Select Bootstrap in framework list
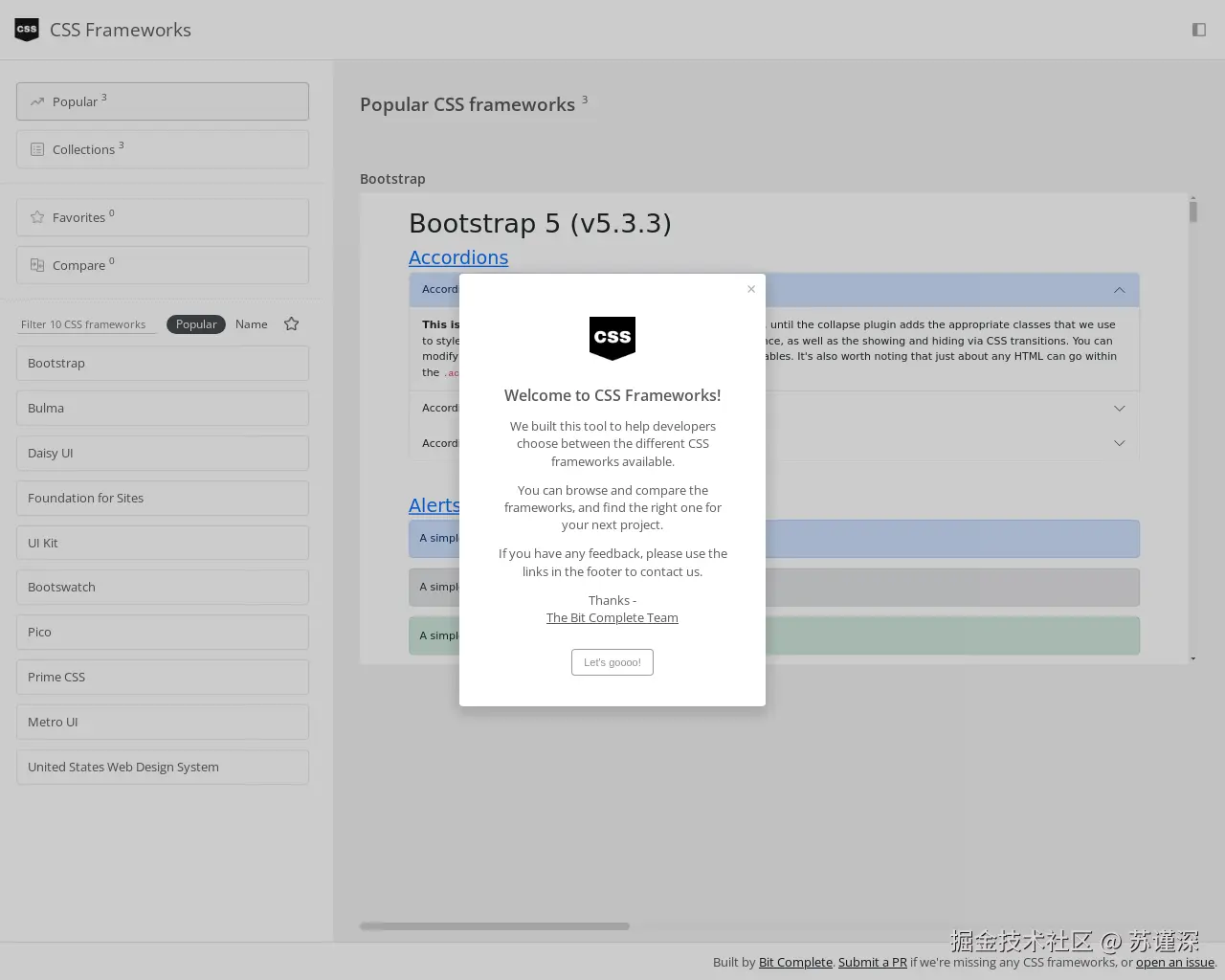 point(163,364)
